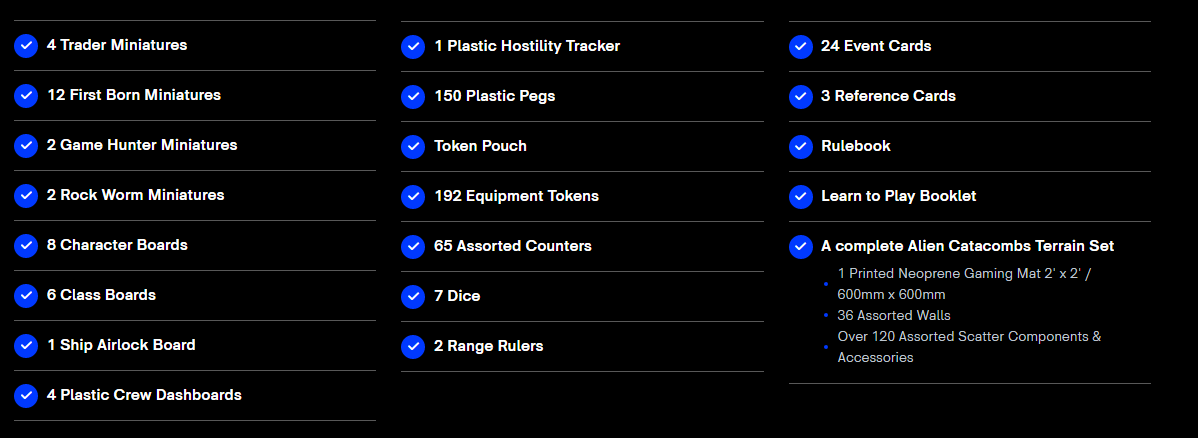This screenshot has height=438, width=1198.
Task: Click the checkmark icon beside 4 Trader Miniatures
Action: [26, 46]
